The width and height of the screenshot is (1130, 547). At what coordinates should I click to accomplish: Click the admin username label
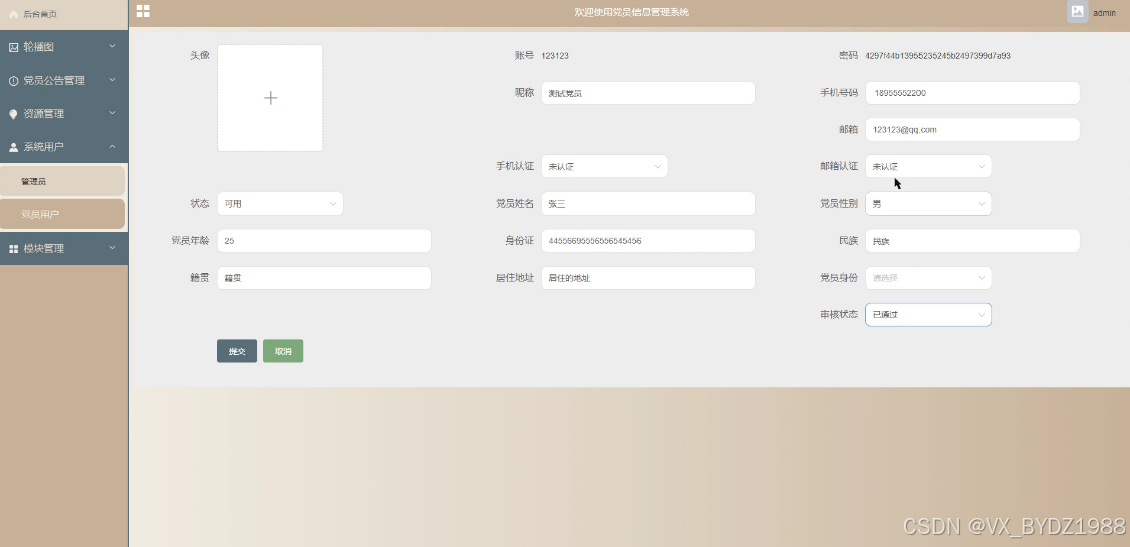(x=1105, y=13)
